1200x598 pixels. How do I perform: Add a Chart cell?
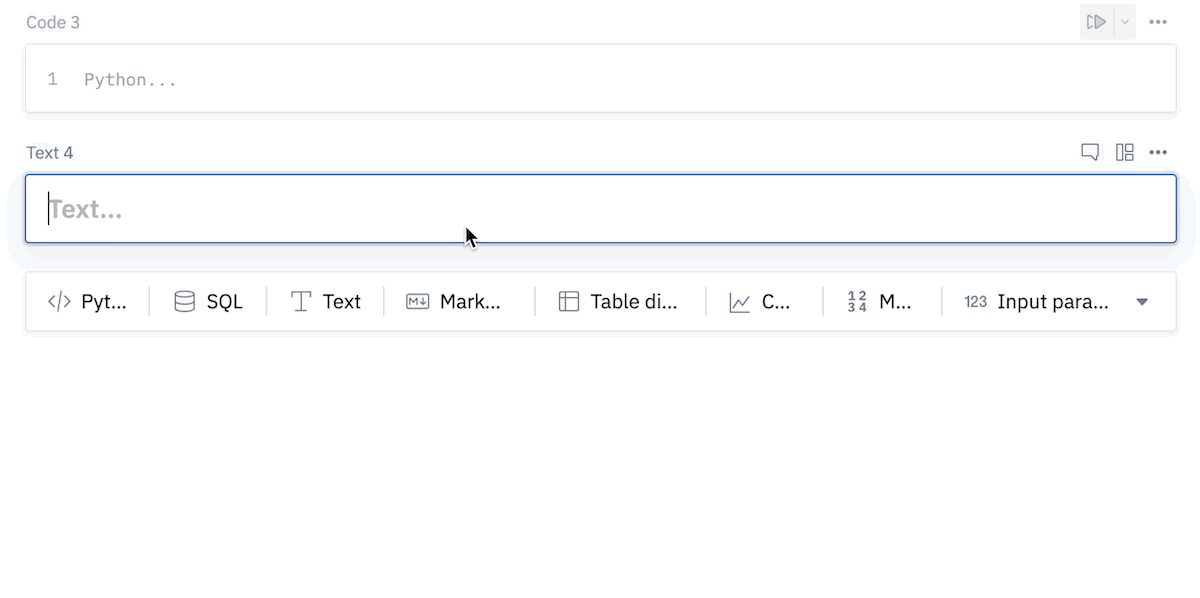[x=760, y=301]
